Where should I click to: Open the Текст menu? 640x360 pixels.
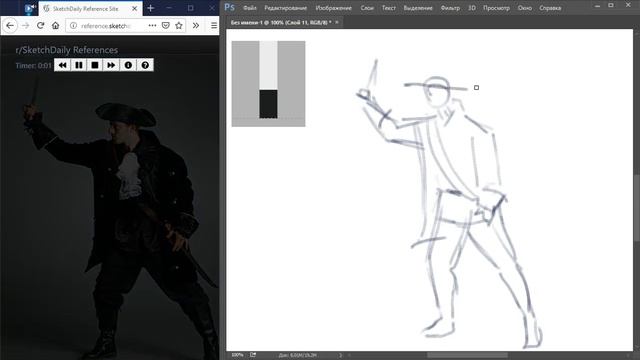click(389, 8)
